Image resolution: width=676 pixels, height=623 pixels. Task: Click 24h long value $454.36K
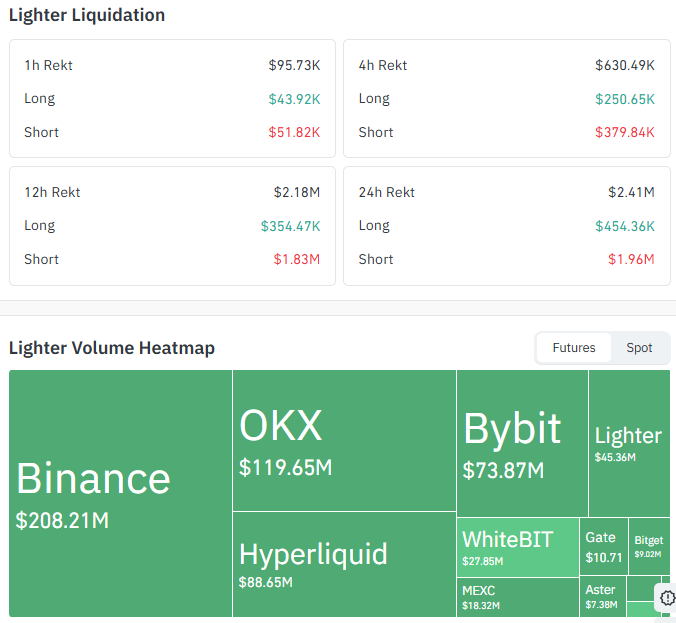point(625,225)
